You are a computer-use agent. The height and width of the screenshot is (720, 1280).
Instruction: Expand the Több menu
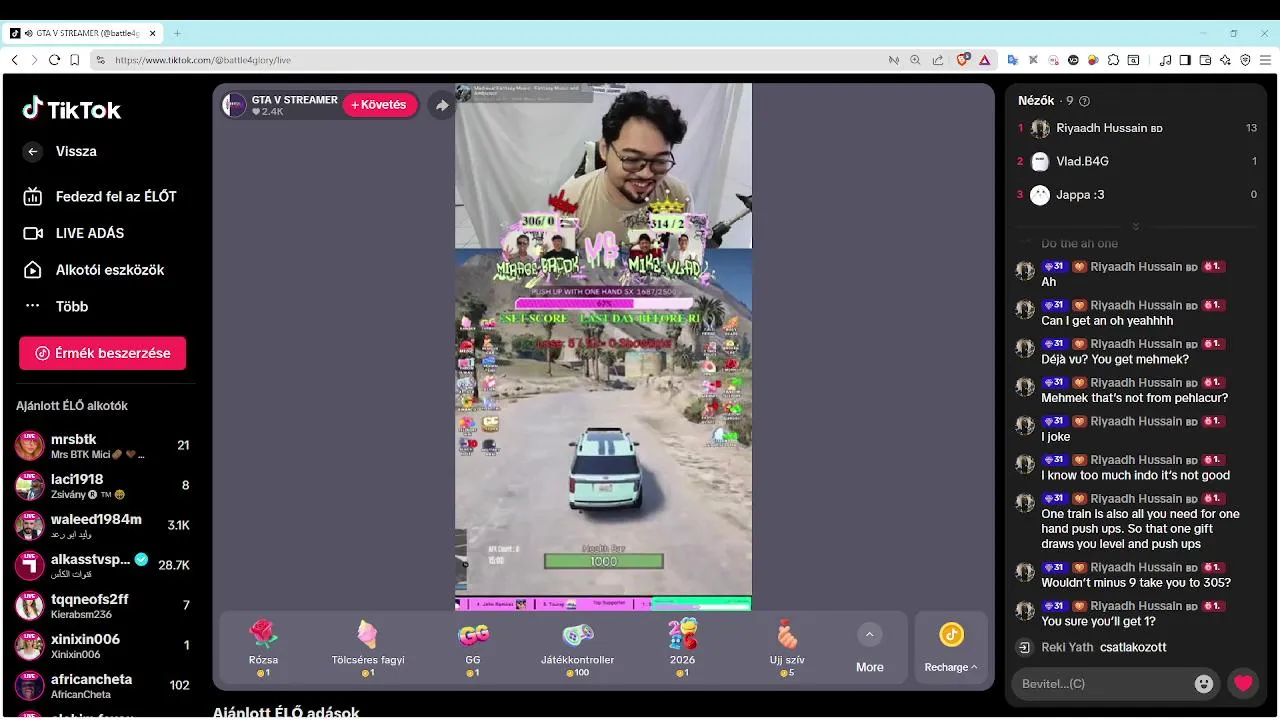tap(57, 306)
